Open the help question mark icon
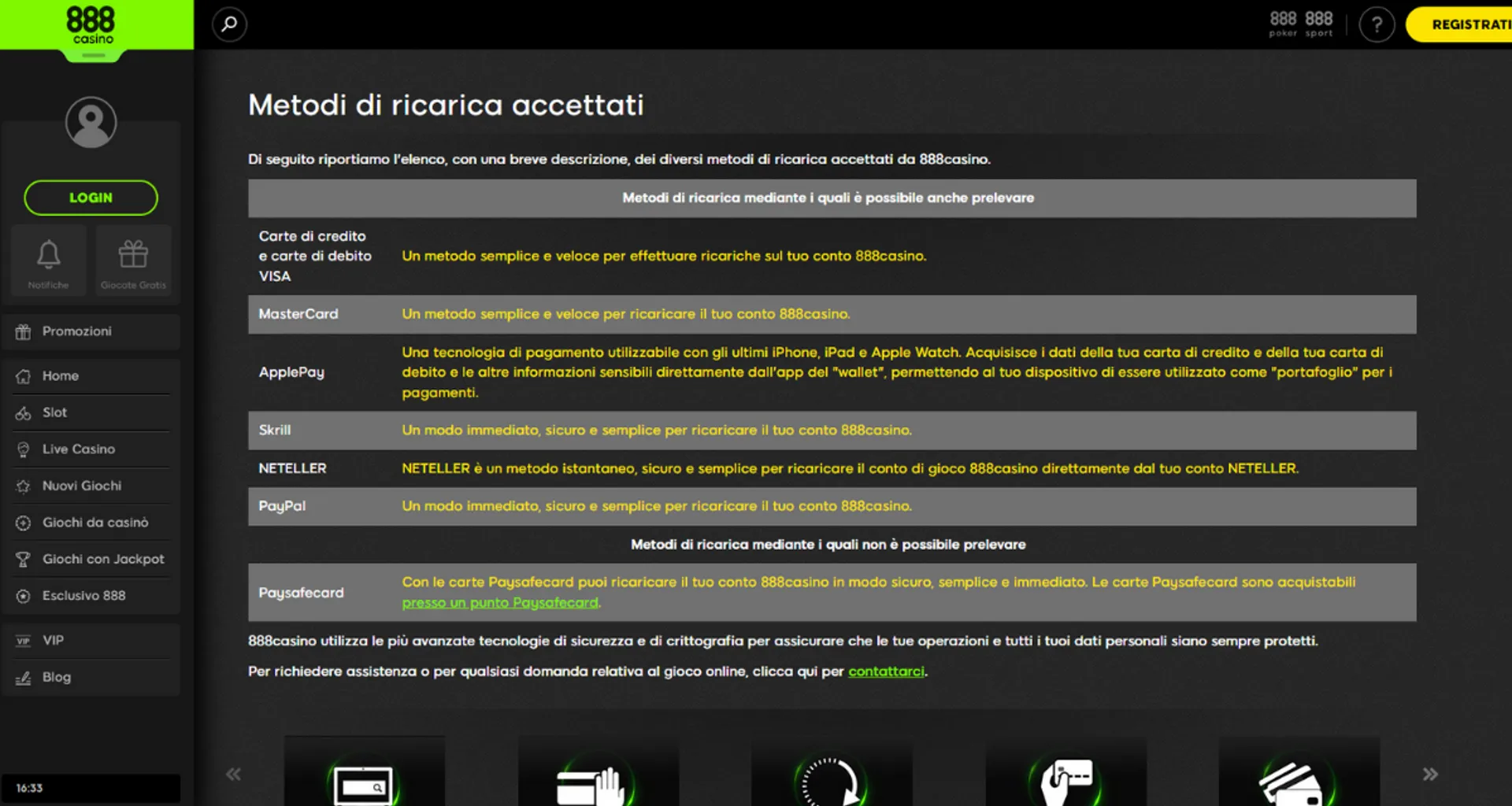 pyautogui.click(x=1377, y=24)
